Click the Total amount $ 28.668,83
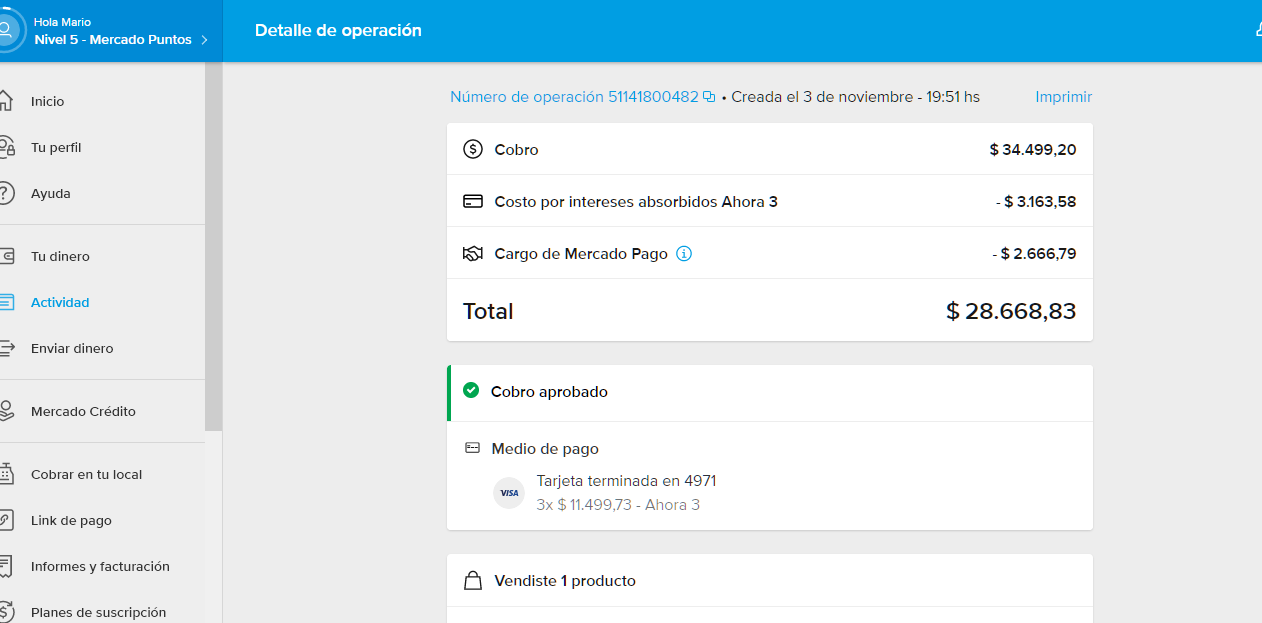The height and width of the screenshot is (623, 1262). [x=1011, y=311]
